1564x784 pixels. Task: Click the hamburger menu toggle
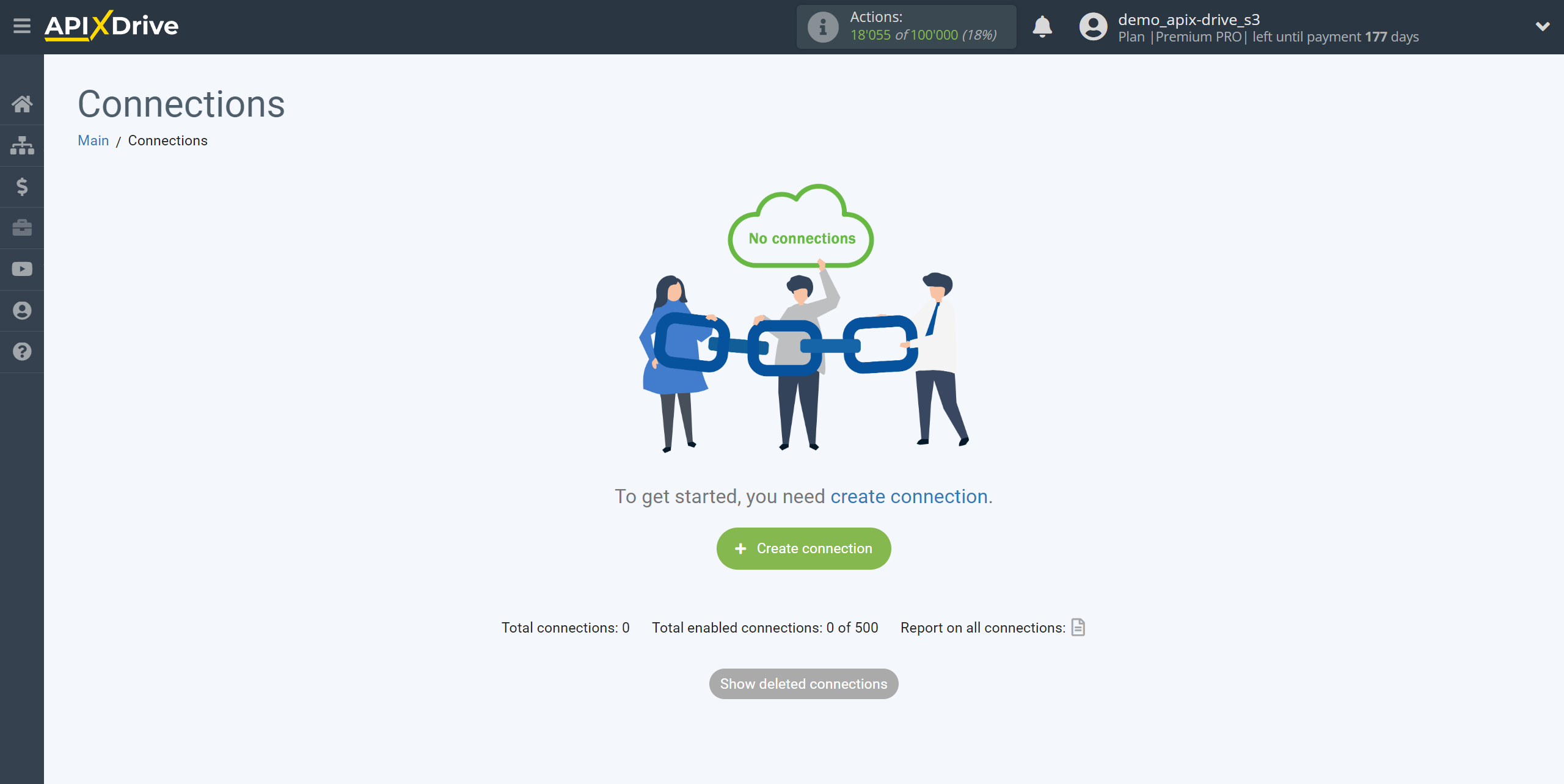[22, 26]
